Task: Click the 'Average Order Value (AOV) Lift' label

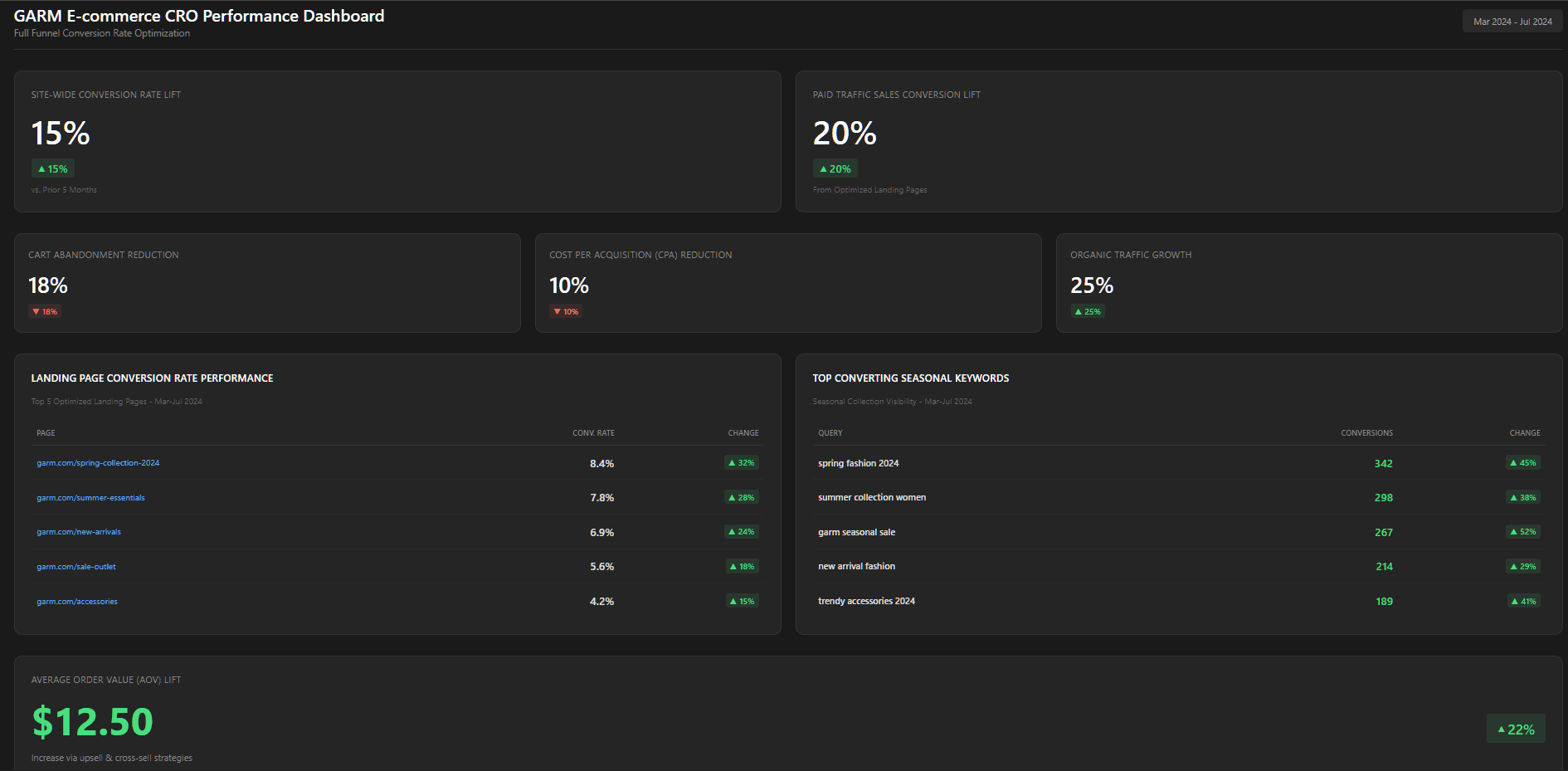Action: coord(106,680)
